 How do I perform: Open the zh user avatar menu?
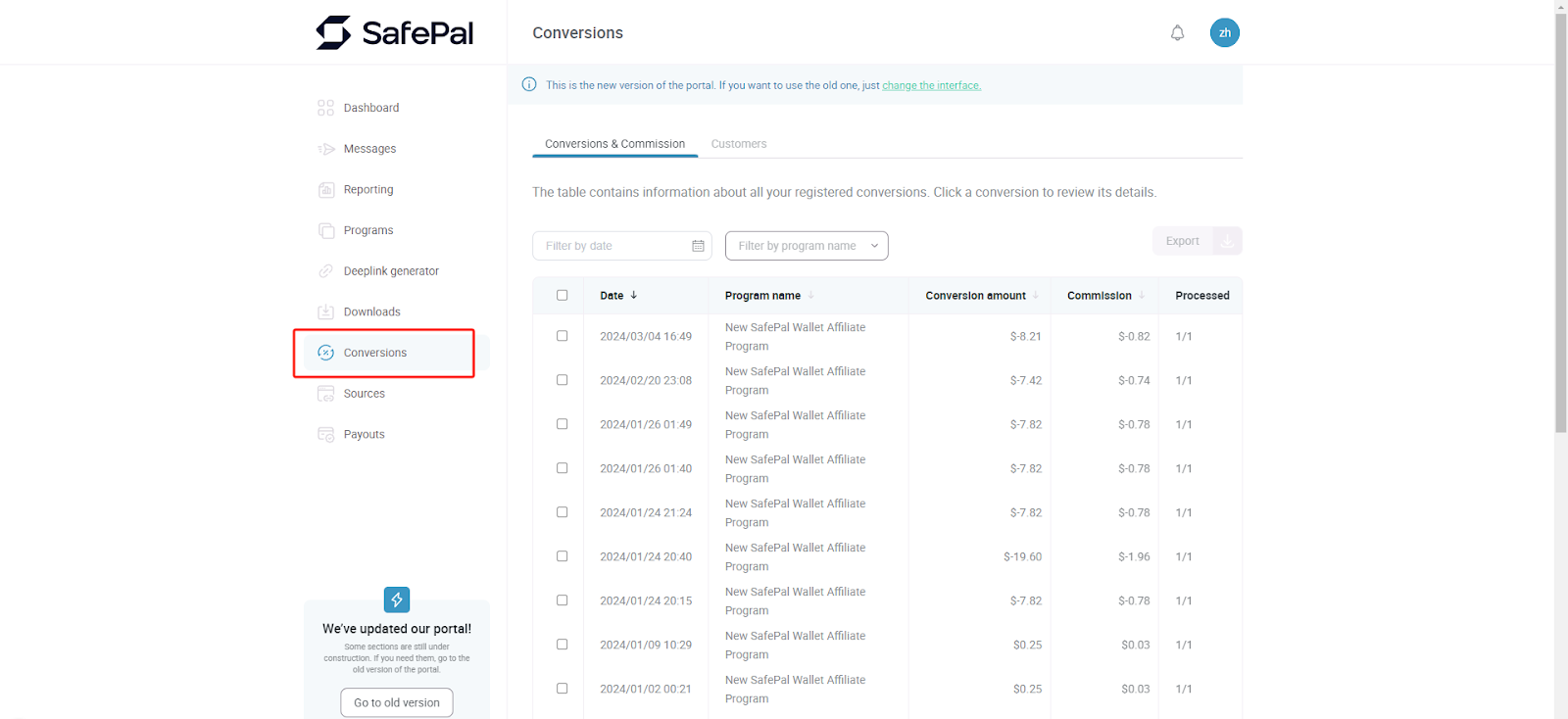(x=1224, y=33)
